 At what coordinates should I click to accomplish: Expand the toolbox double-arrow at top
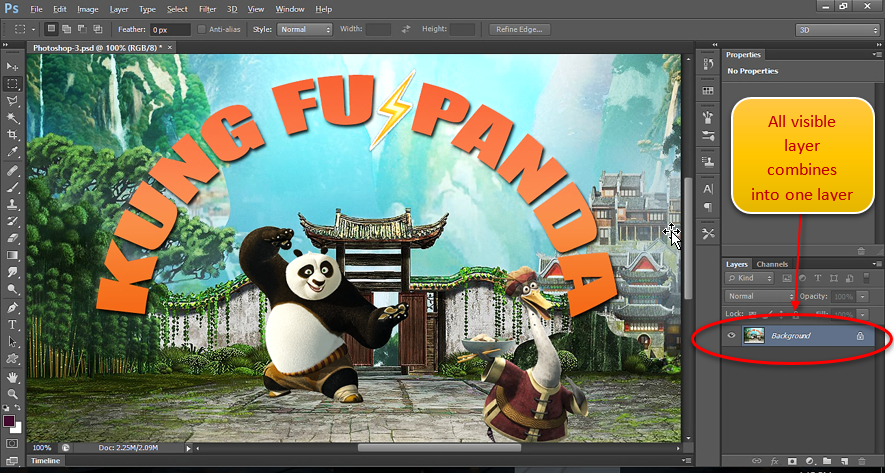(x=6, y=44)
